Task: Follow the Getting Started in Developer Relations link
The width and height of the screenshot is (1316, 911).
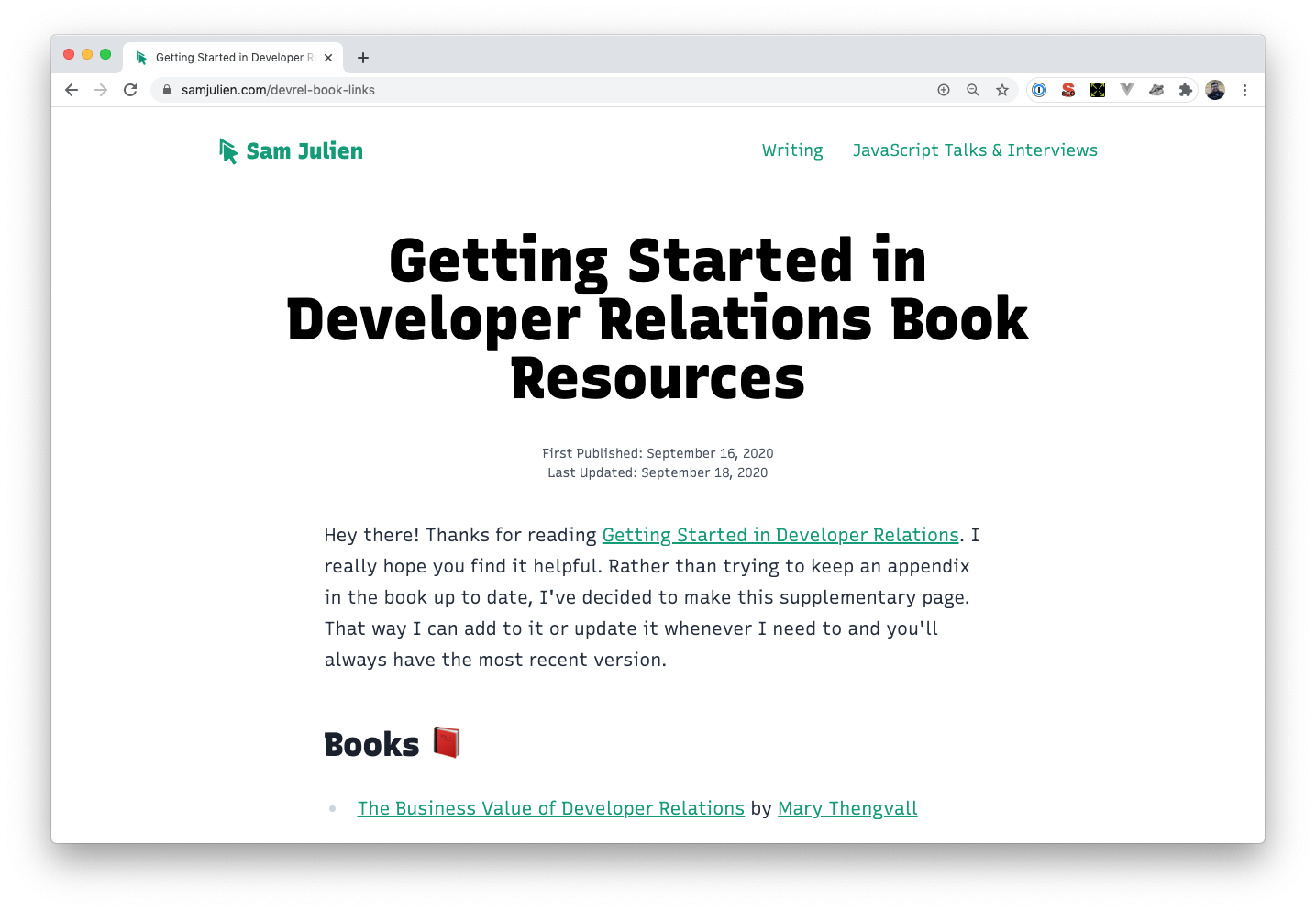Action: pyautogui.click(x=780, y=535)
